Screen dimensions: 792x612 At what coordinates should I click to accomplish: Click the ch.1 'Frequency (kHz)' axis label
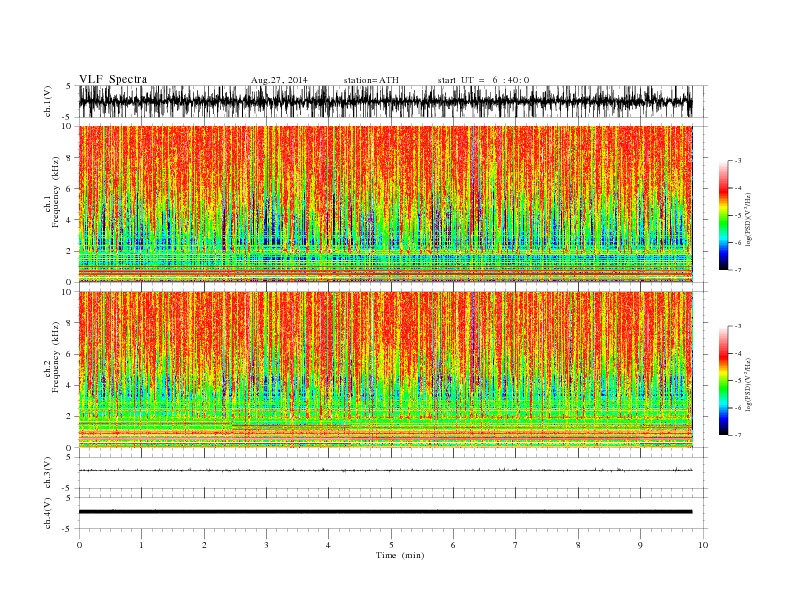pyautogui.click(x=56, y=192)
